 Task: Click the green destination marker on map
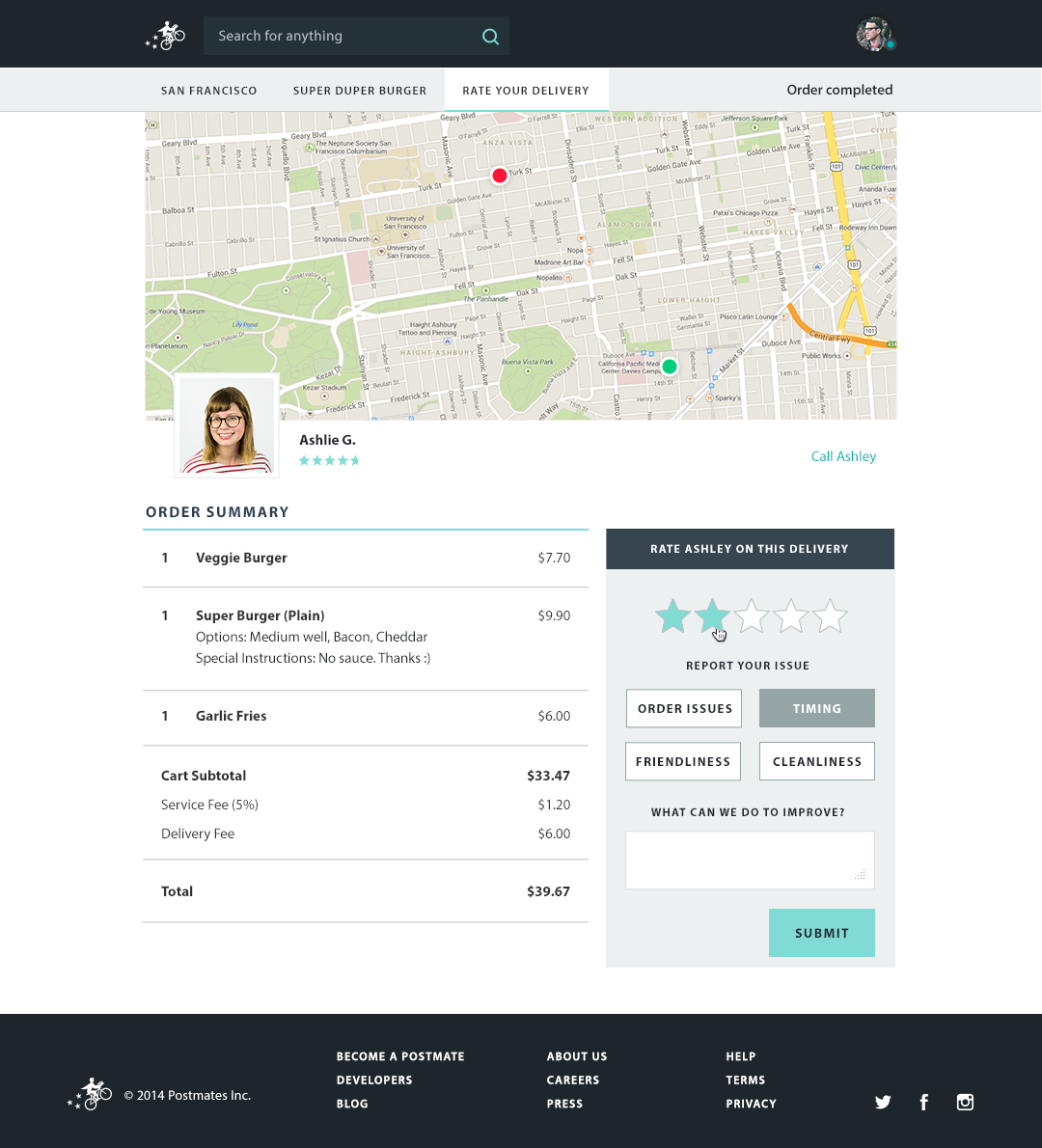[x=670, y=366]
